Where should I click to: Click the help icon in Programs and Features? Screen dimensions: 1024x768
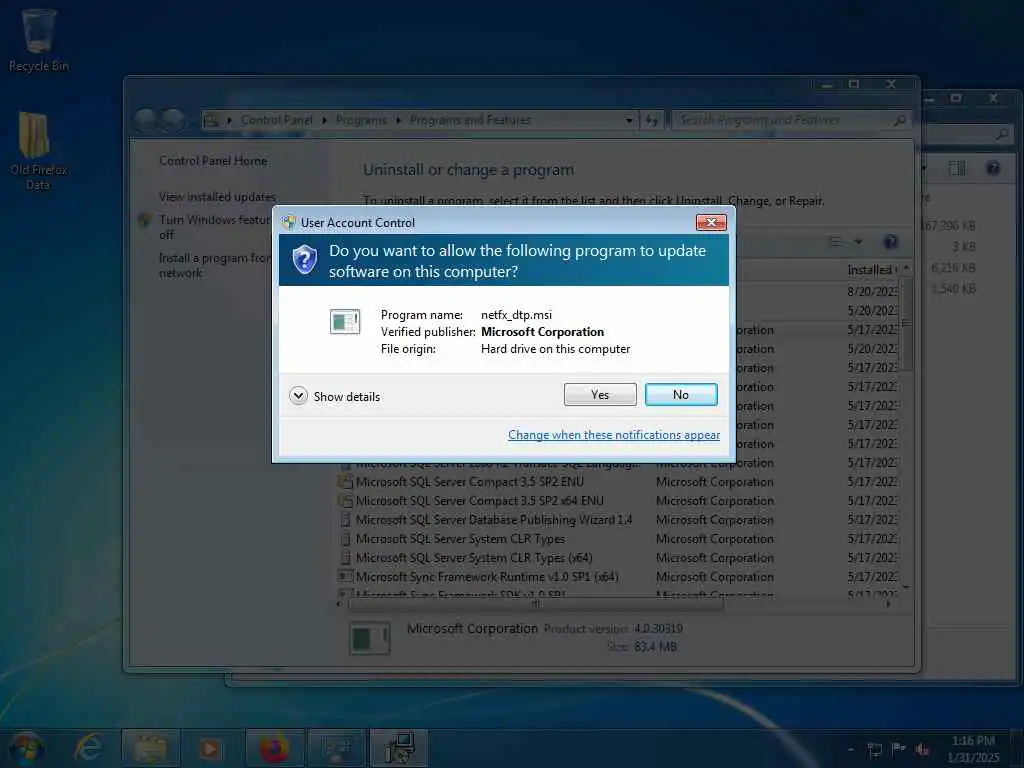click(890, 242)
